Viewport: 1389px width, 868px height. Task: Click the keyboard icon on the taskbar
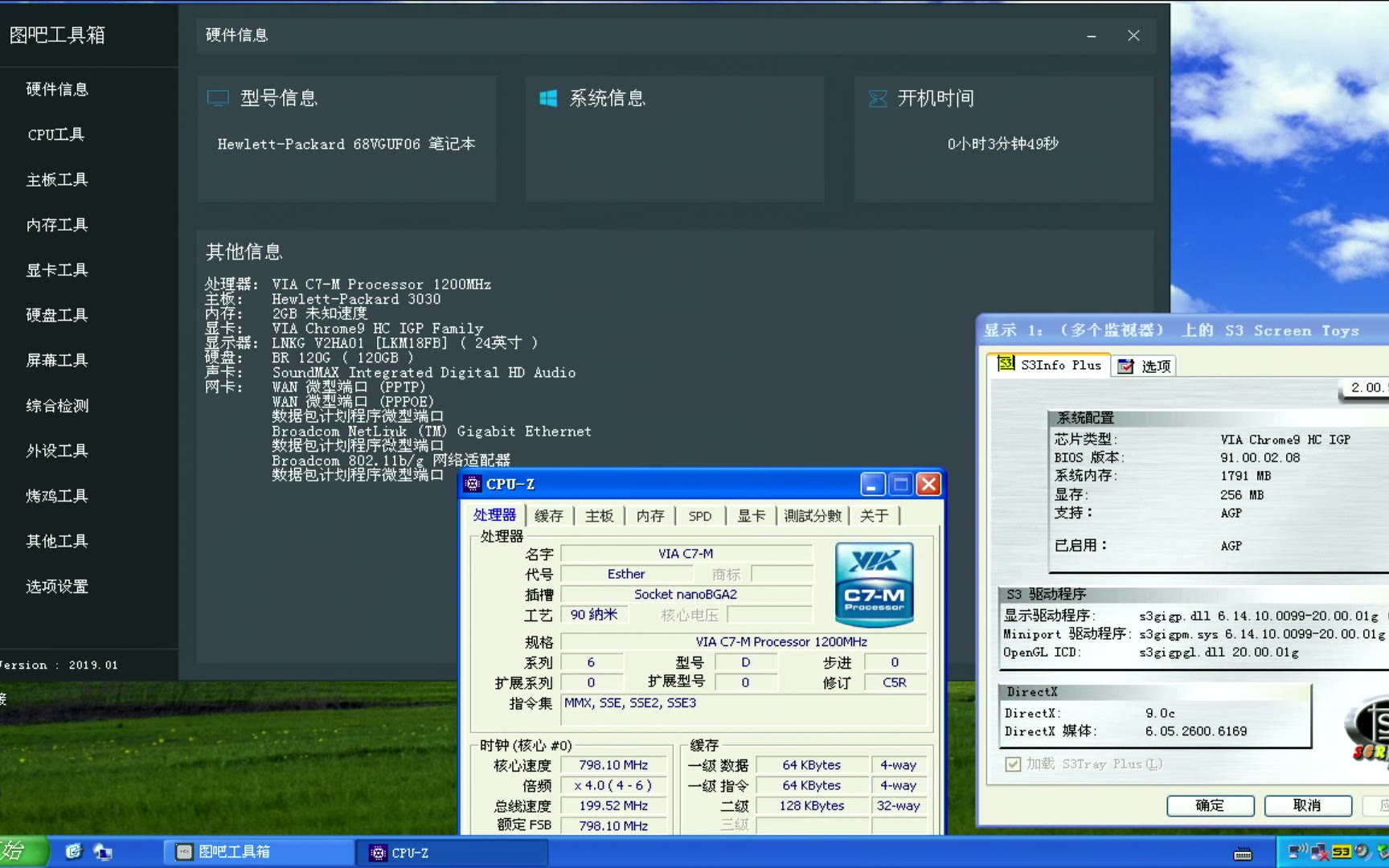click(x=1243, y=853)
